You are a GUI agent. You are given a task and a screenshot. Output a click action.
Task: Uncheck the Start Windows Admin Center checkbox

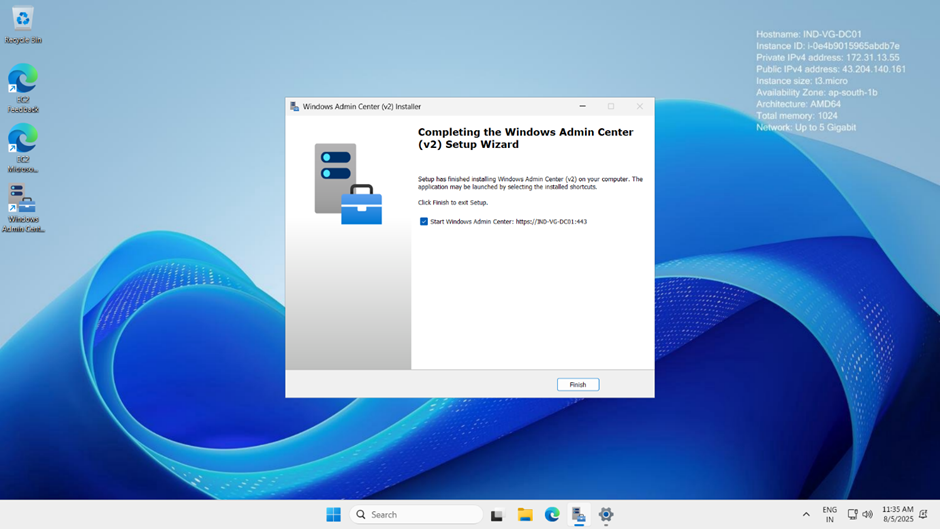[424, 222]
